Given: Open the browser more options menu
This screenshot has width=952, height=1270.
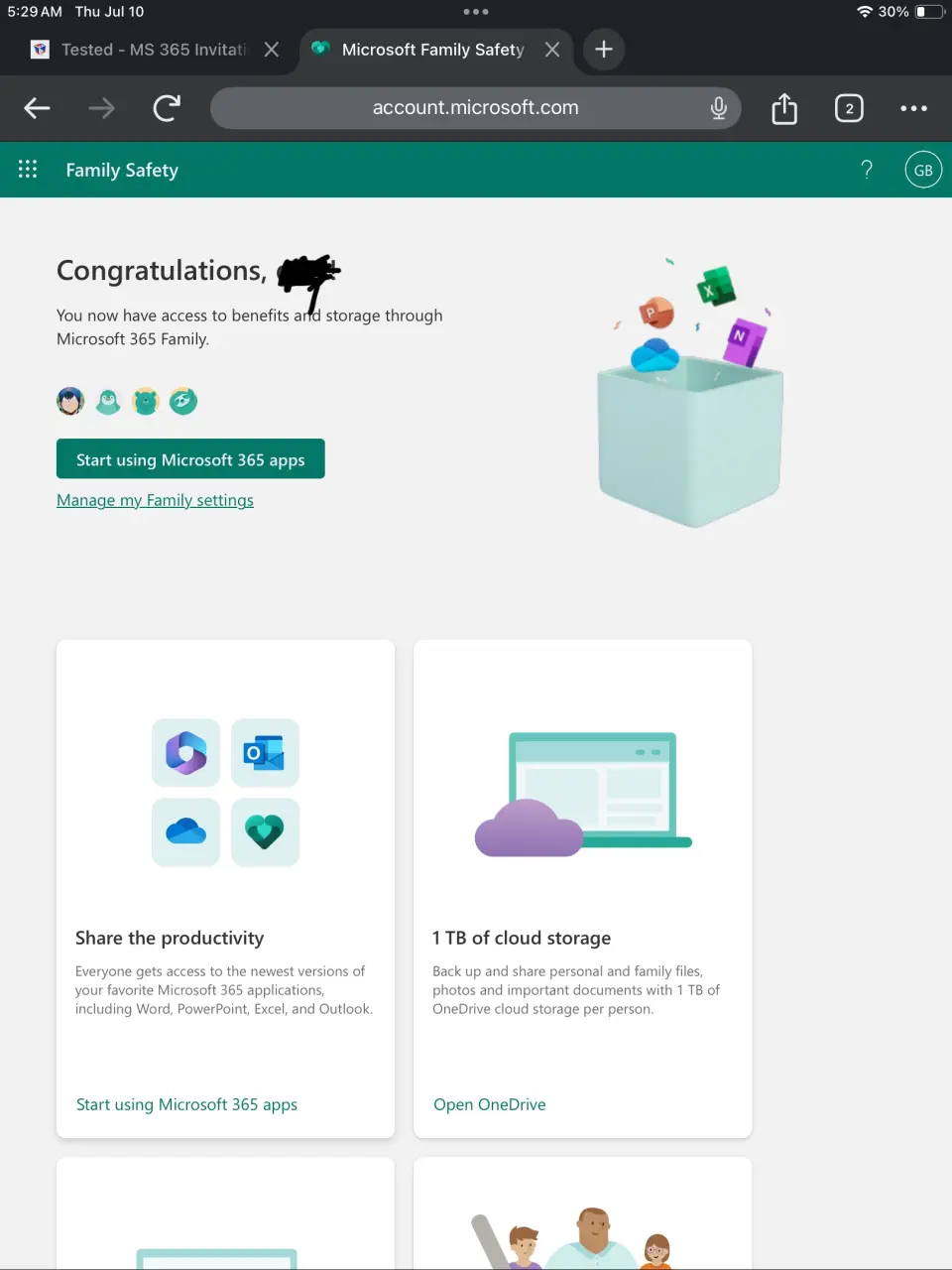Looking at the screenshot, I should 913,108.
